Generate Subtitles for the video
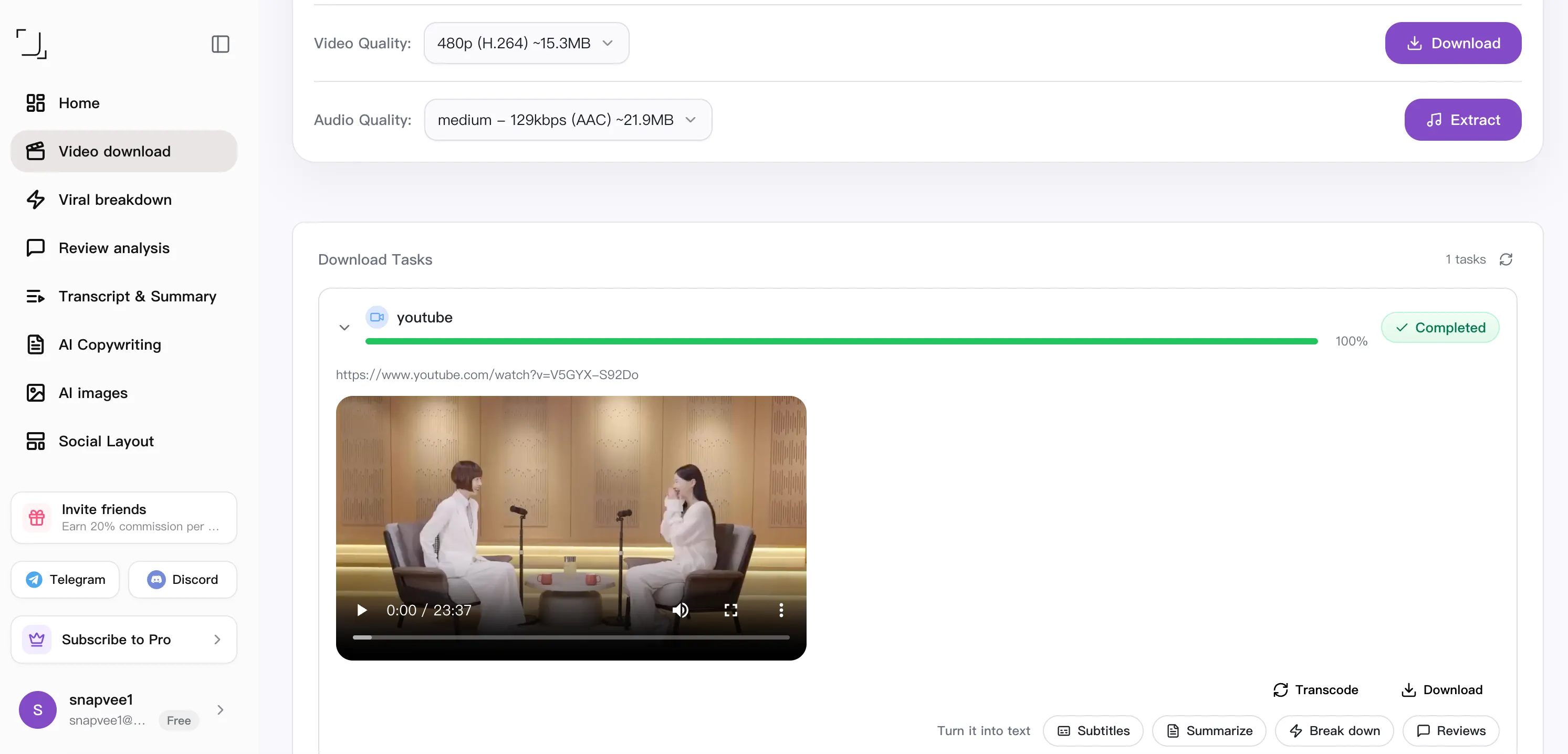Image resolution: width=1568 pixels, height=754 pixels. pos(1093,730)
